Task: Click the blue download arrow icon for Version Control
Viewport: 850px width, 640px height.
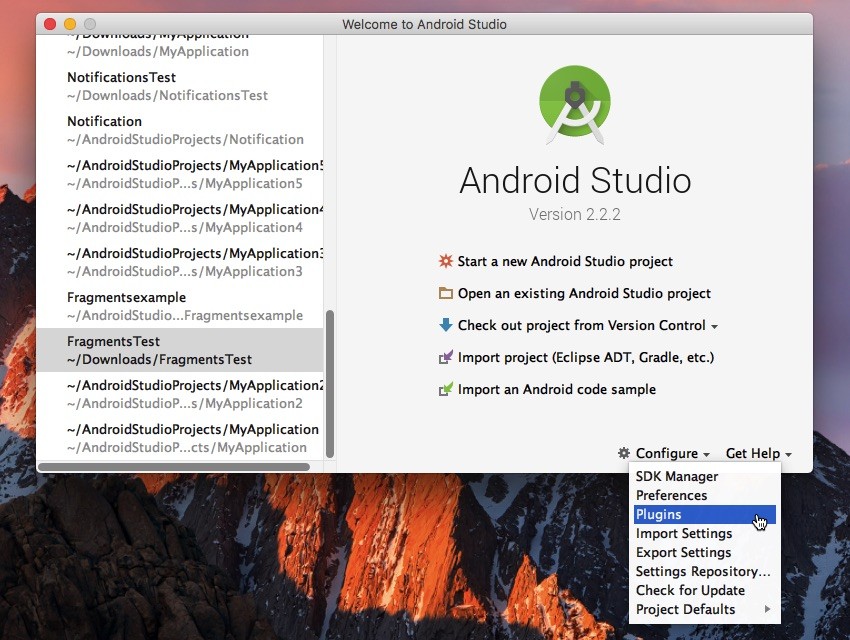Action: point(445,325)
